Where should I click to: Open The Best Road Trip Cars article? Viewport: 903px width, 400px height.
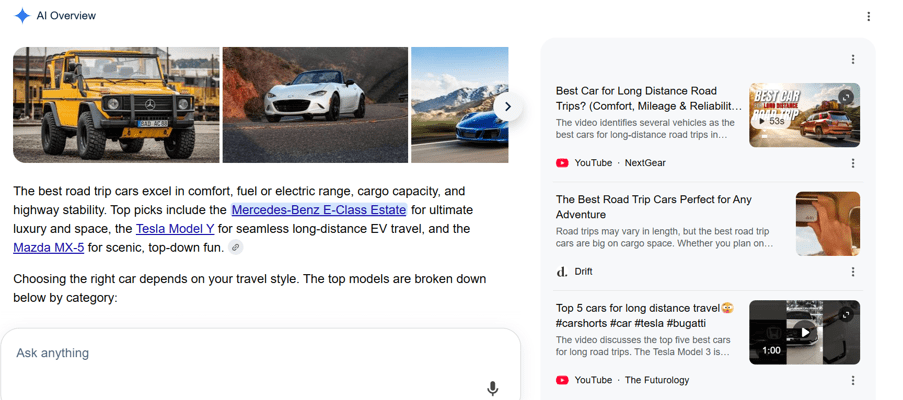coord(654,207)
